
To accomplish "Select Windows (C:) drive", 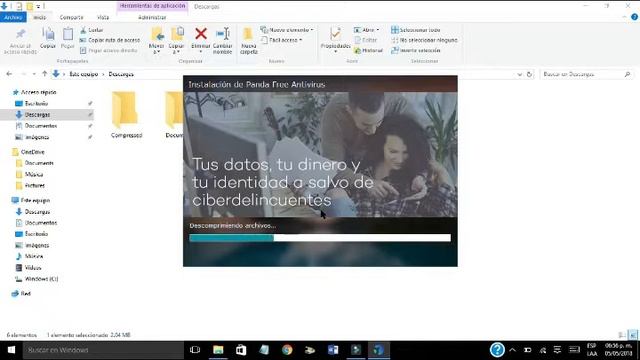I will [41, 279].
